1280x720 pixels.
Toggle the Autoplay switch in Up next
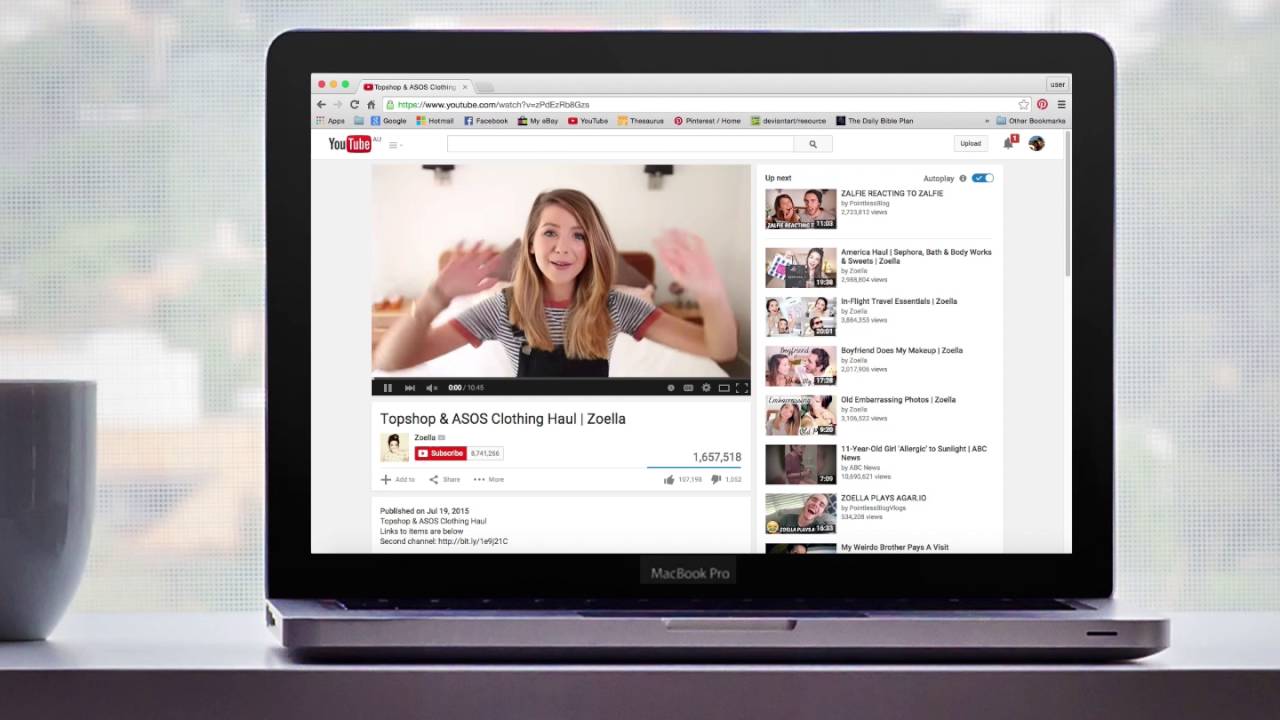(983, 178)
